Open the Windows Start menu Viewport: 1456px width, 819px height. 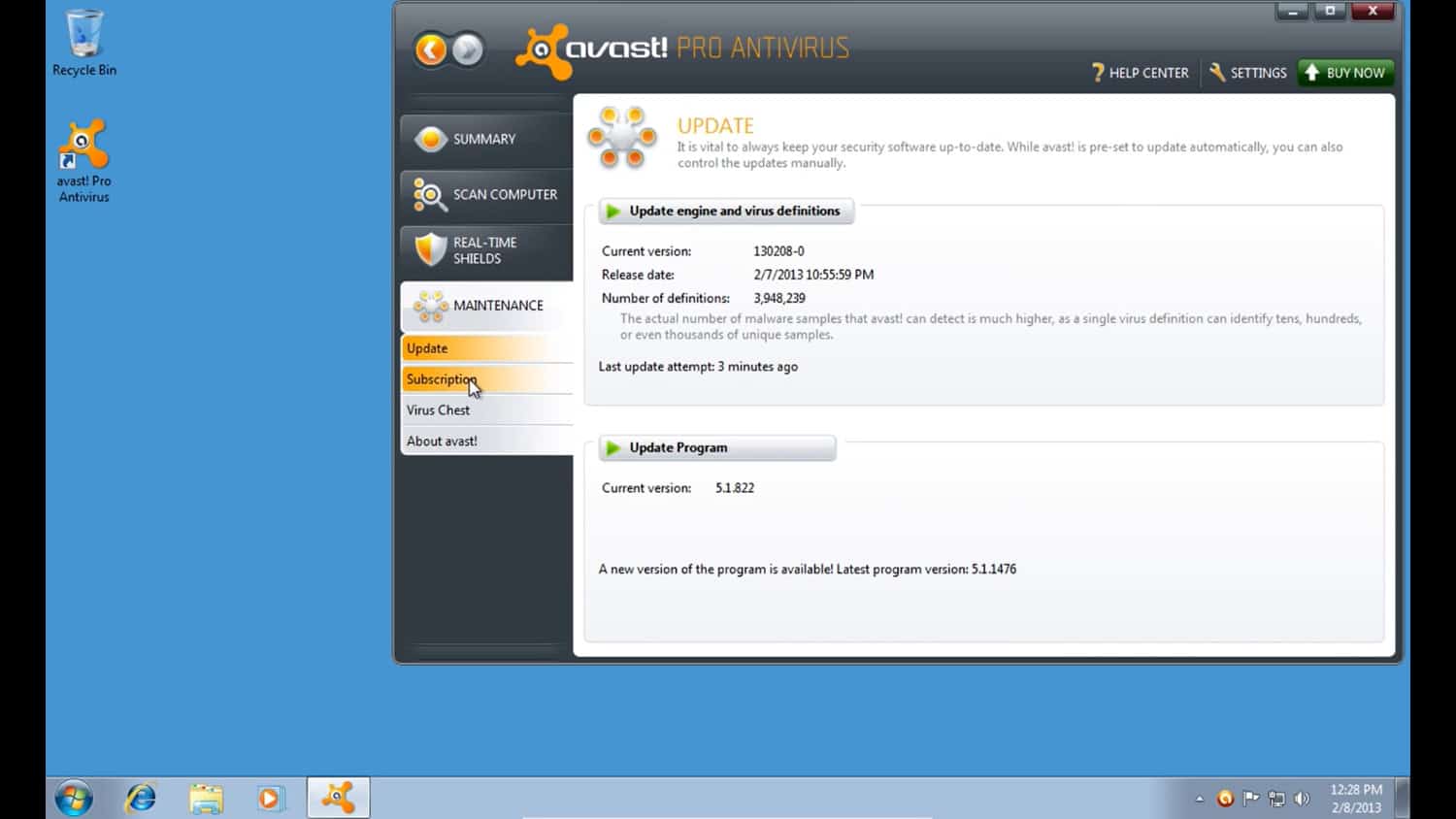74,799
